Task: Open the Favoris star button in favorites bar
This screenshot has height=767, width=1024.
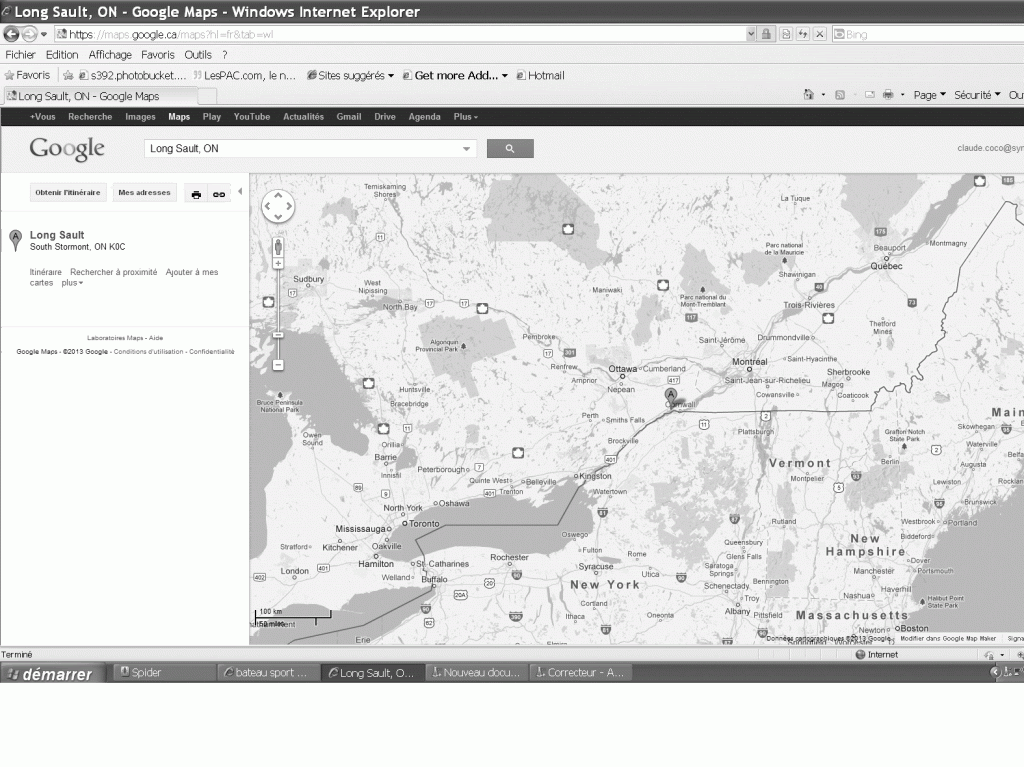Action: pyautogui.click(x=27, y=75)
